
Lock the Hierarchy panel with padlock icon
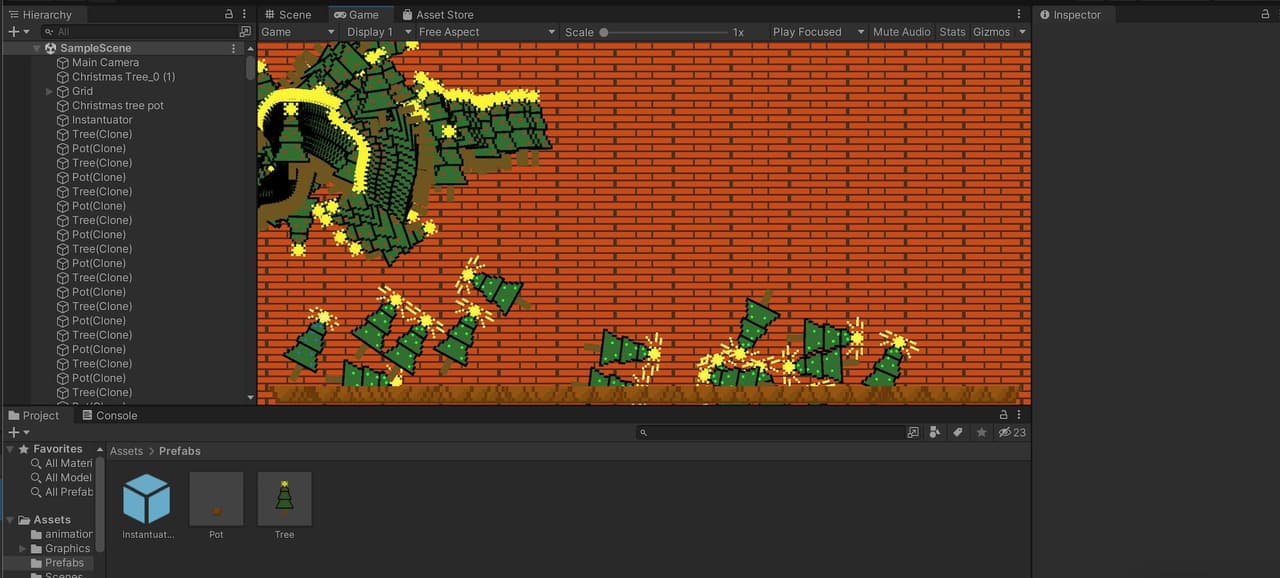pos(229,14)
